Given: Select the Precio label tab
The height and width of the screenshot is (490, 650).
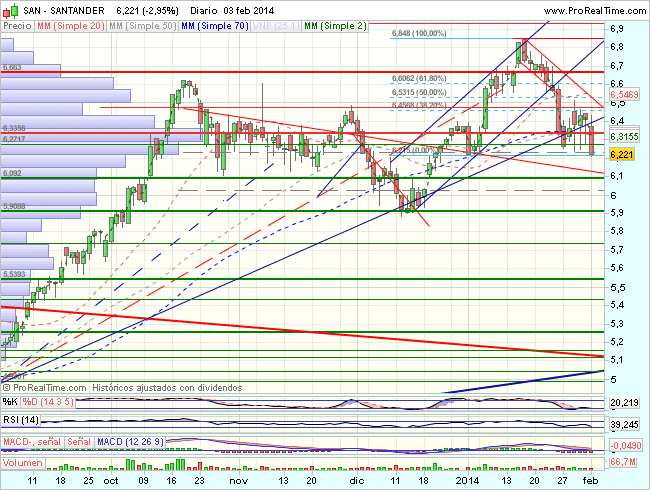Looking at the screenshot, I should coord(17,26).
